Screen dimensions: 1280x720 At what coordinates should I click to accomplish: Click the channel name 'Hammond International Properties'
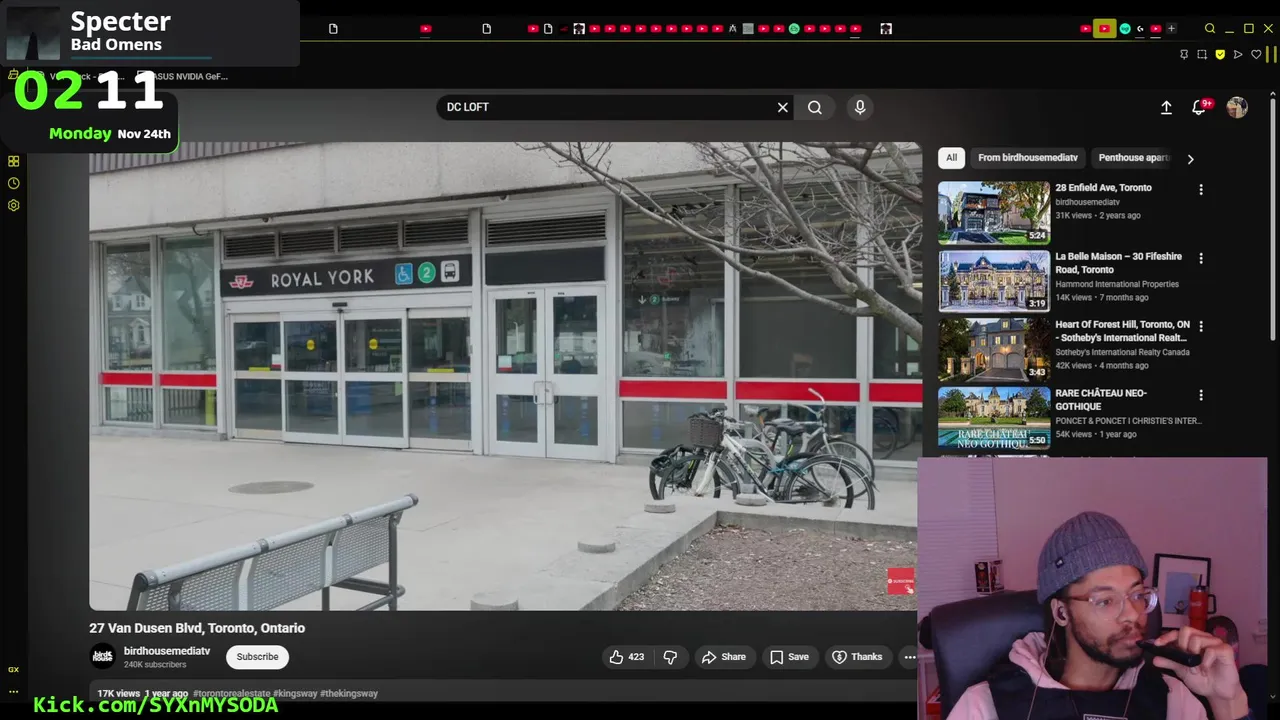1117,284
